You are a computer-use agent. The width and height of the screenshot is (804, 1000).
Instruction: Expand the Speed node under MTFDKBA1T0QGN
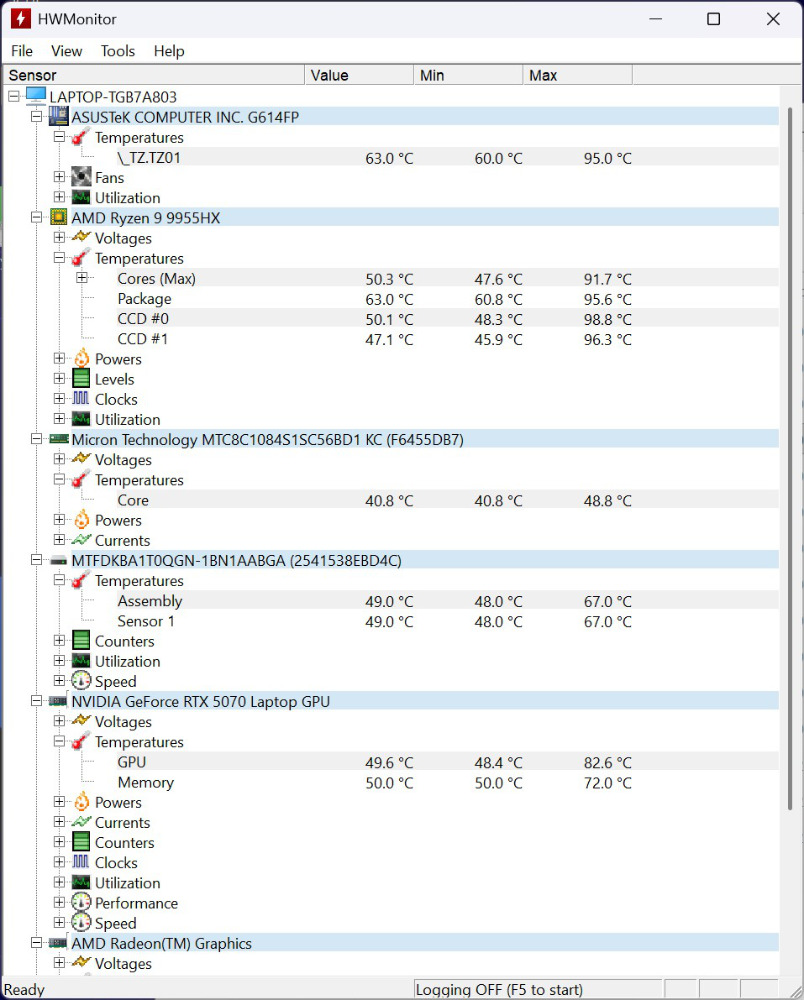[x=59, y=680]
